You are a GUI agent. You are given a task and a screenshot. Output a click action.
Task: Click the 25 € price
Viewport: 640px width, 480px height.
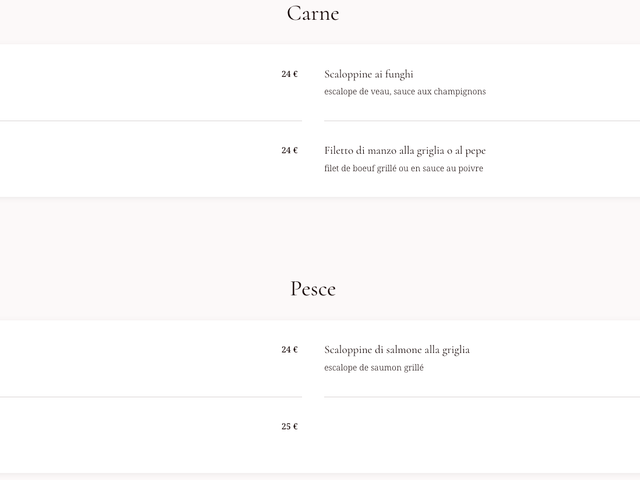click(289, 427)
